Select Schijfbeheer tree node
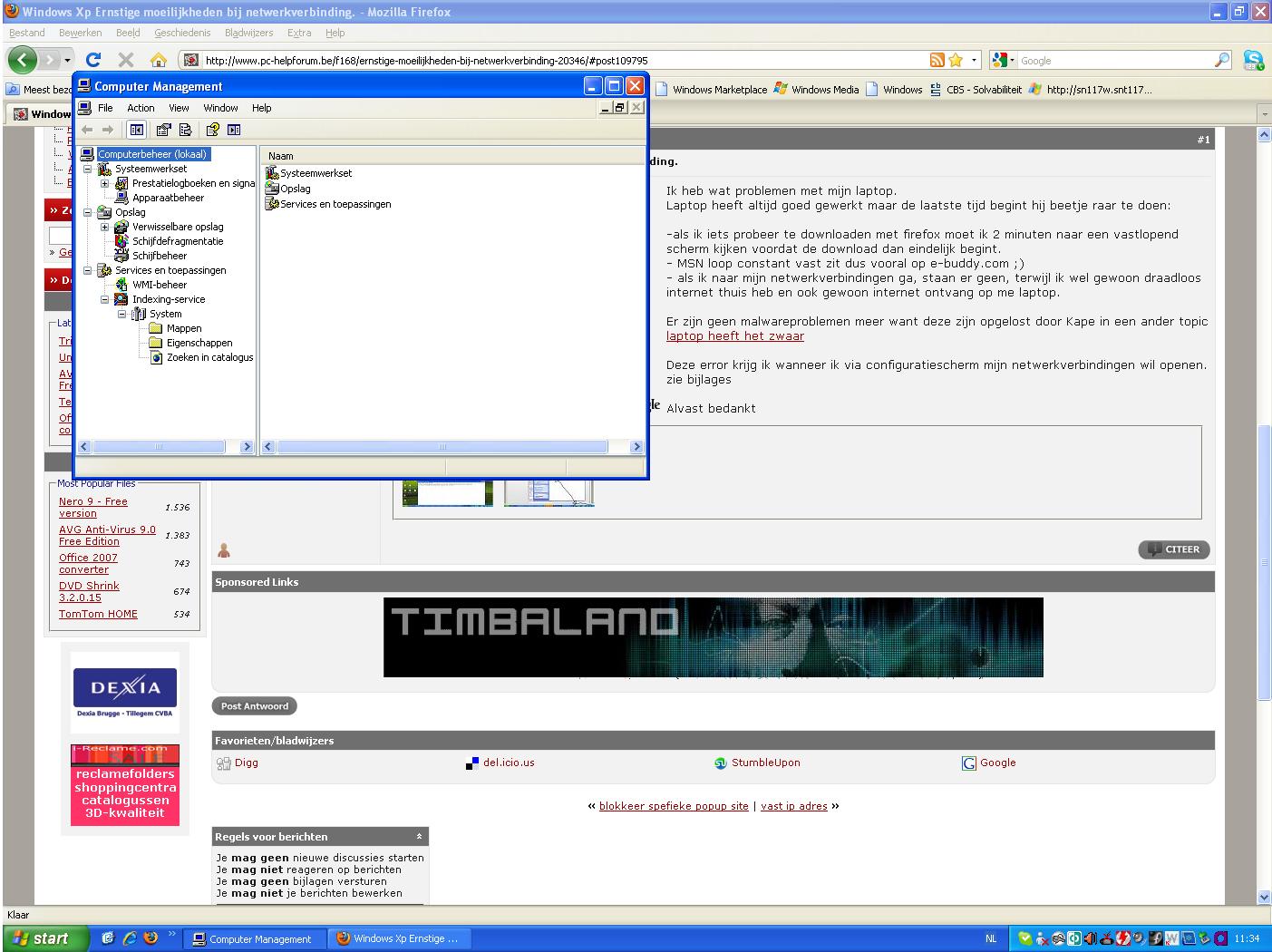This screenshot has height=952, width=1272. [160, 256]
